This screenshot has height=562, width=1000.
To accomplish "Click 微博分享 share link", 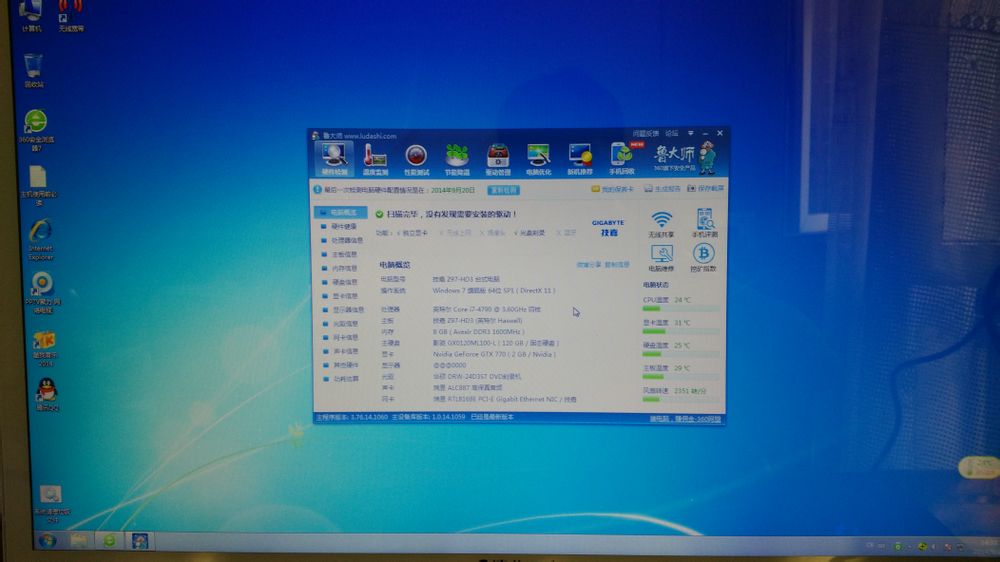I will [589, 265].
